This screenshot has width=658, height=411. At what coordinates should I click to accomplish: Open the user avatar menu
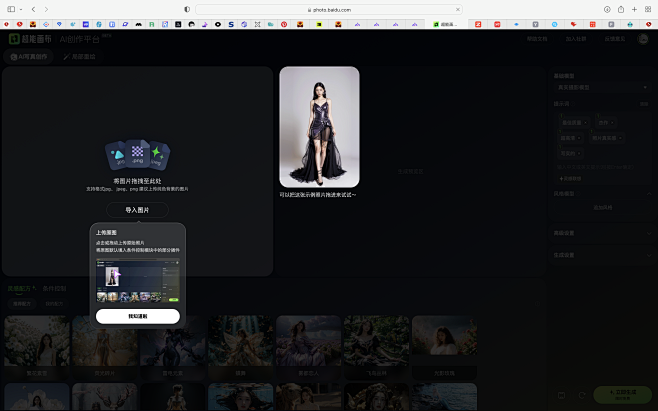(643, 39)
